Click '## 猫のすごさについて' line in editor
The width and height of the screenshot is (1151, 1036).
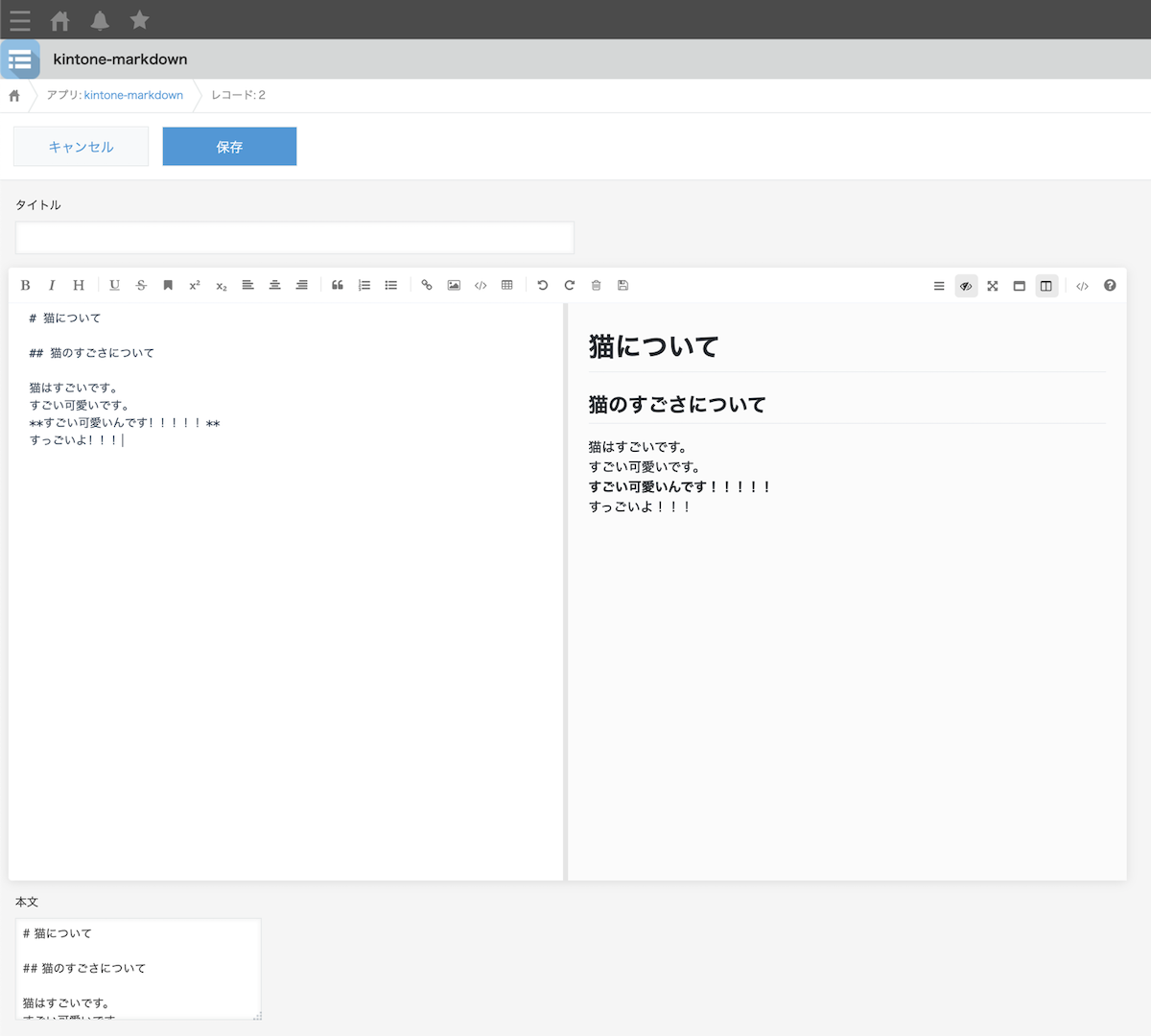point(92,353)
